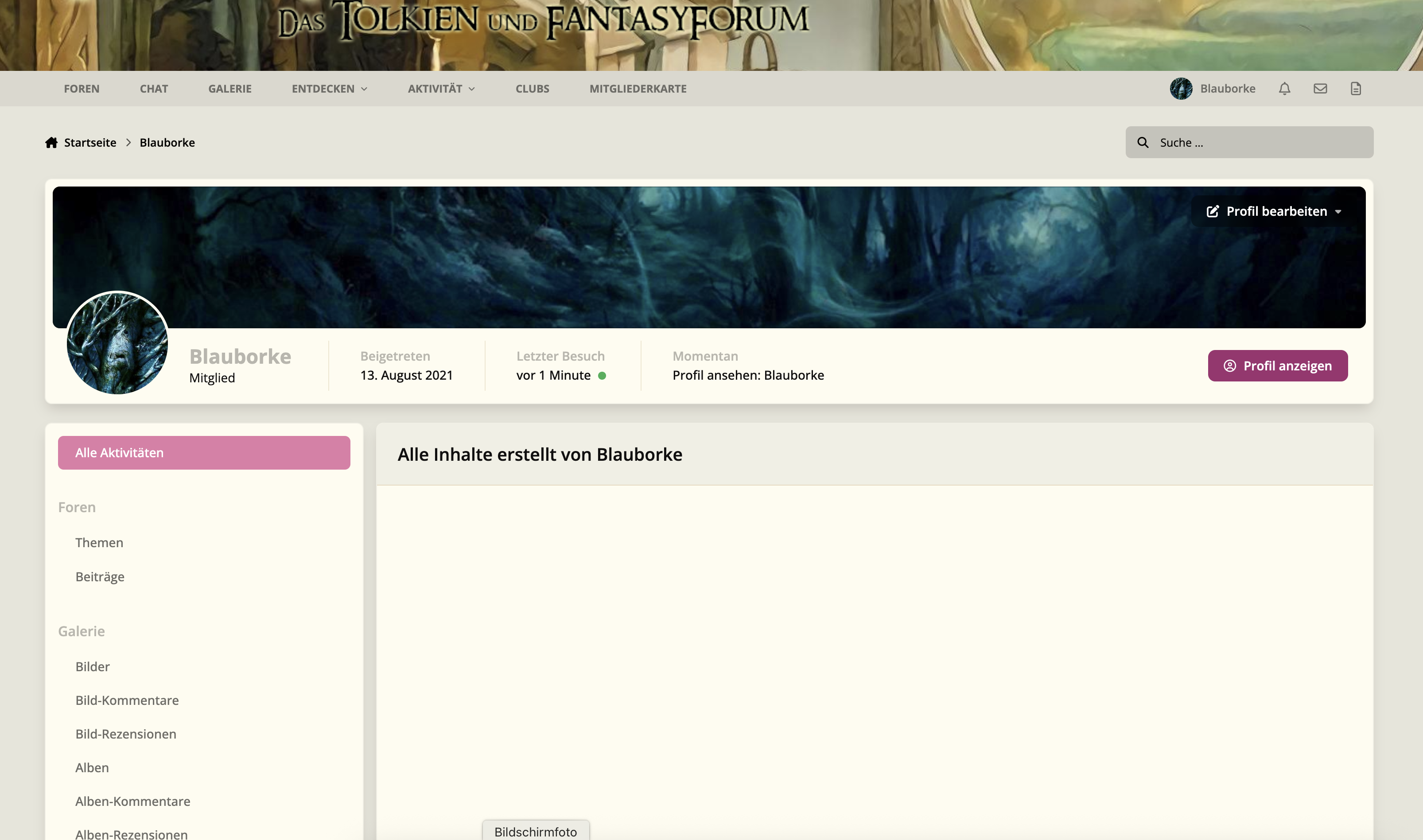Image resolution: width=1423 pixels, height=840 pixels.
Task: Click the large Blauborke profile picture
Action: (117, 343)
